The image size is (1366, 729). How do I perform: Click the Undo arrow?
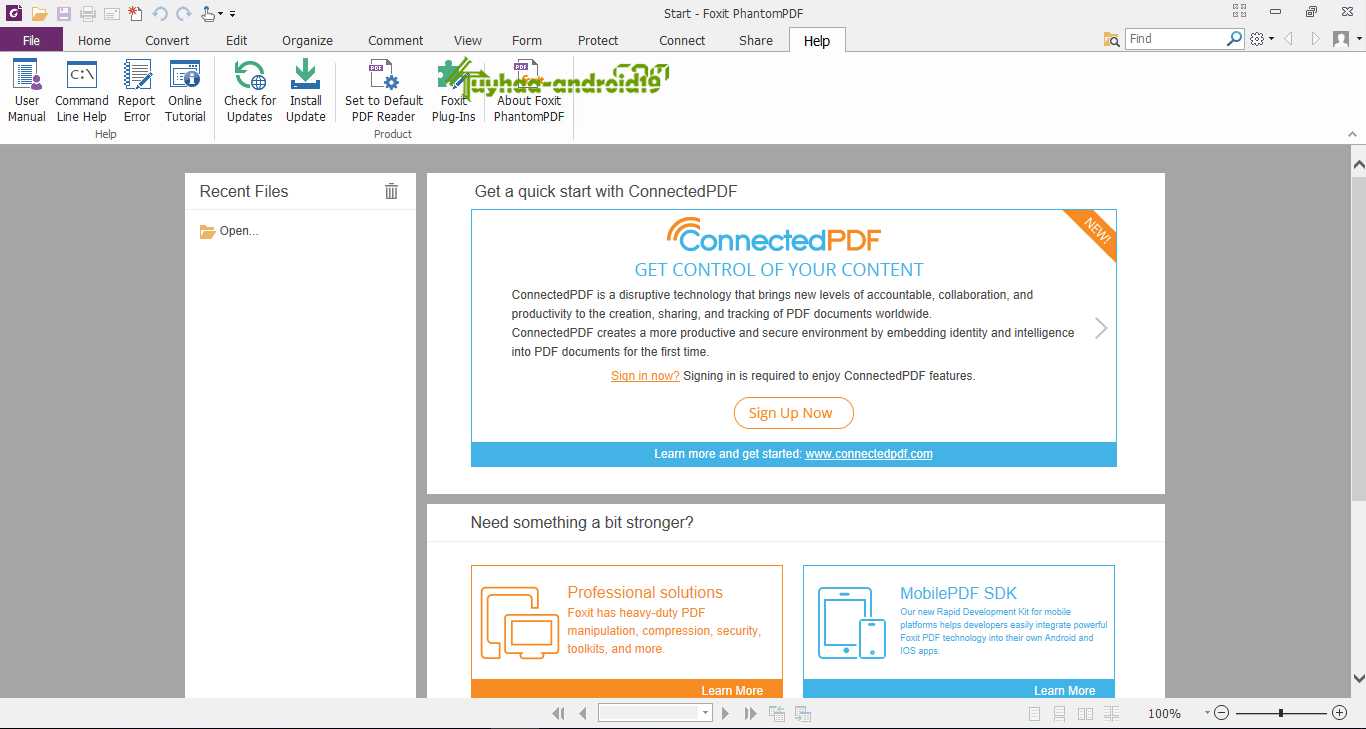(x=160, y=13)
